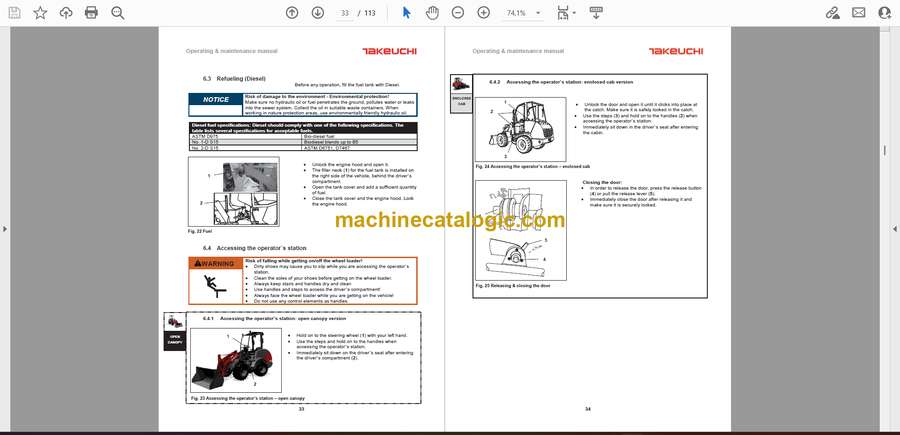The image size is (900, 435).
Task: Open the find text search tool
Action: tap(118, 13)
